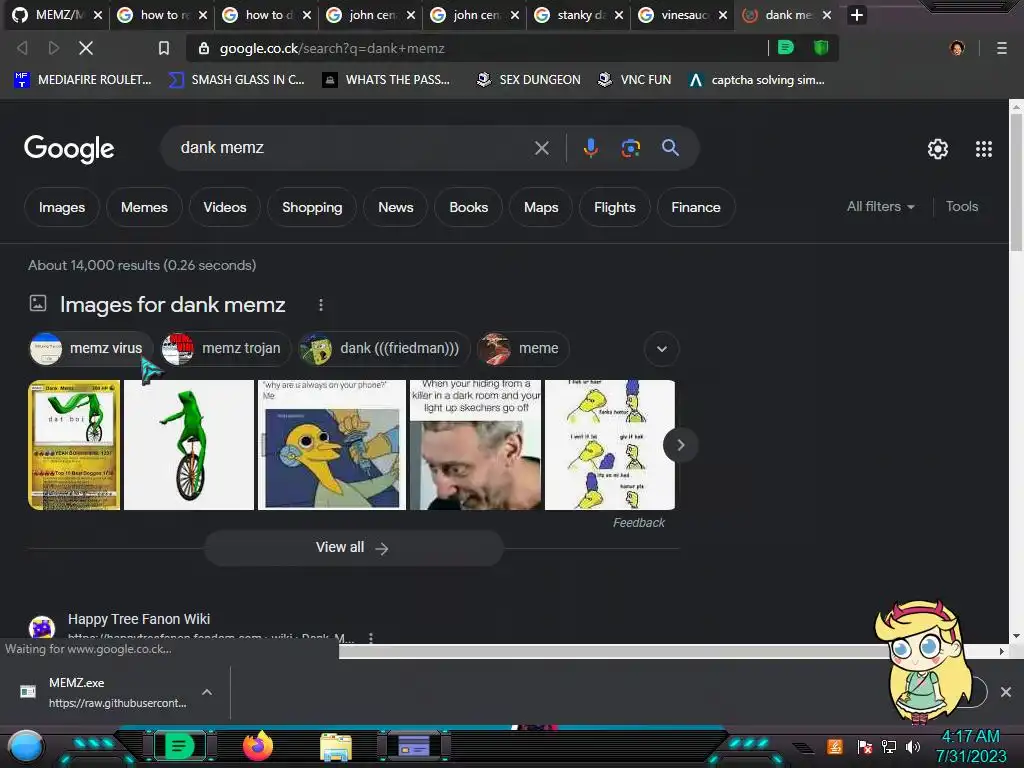Screen dimensions: 1024x768
Task: Click the Start orb on the taskbar
Action: [x=25, y=747]
